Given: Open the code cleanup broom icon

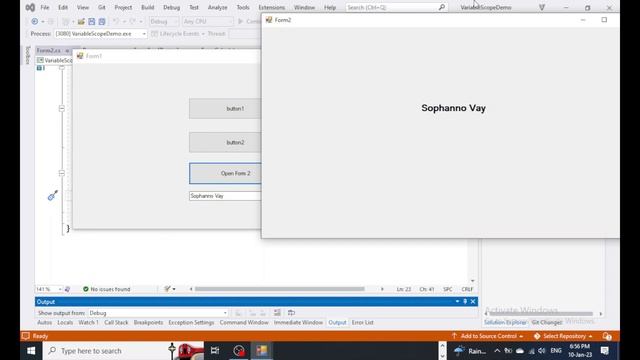Looking at the screenshot, I should (x=167, y=289).
